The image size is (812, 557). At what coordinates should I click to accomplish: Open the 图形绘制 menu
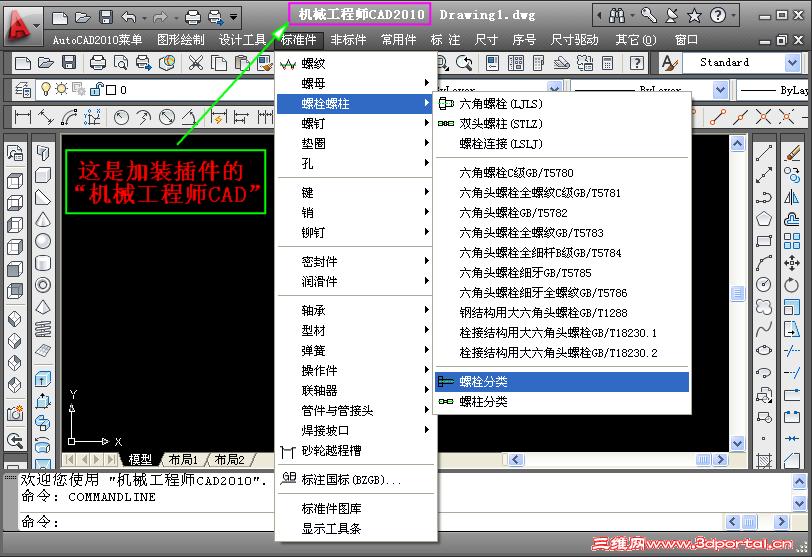pos(181,40)
